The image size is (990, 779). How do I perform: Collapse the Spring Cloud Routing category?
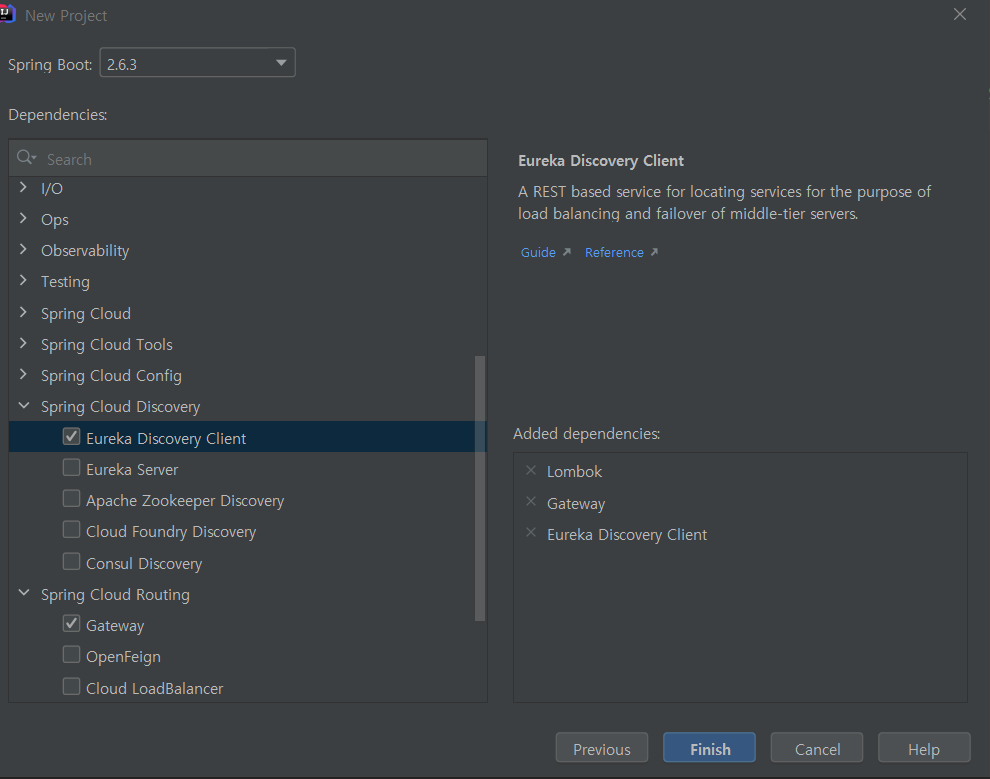[x=24, y=593]
